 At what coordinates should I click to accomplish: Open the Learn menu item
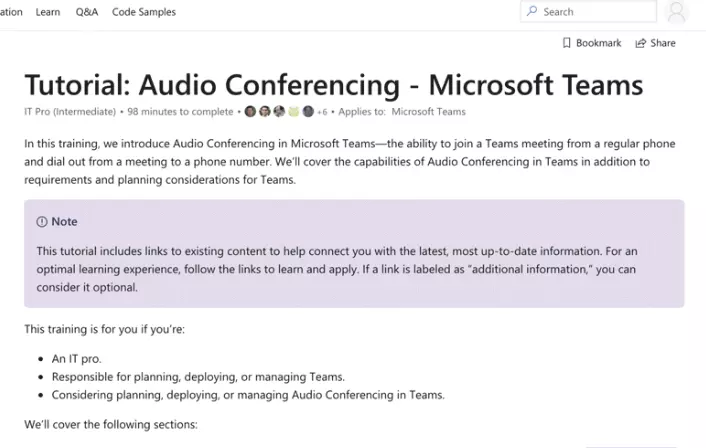pyautogui.click(x=48, y=12)
